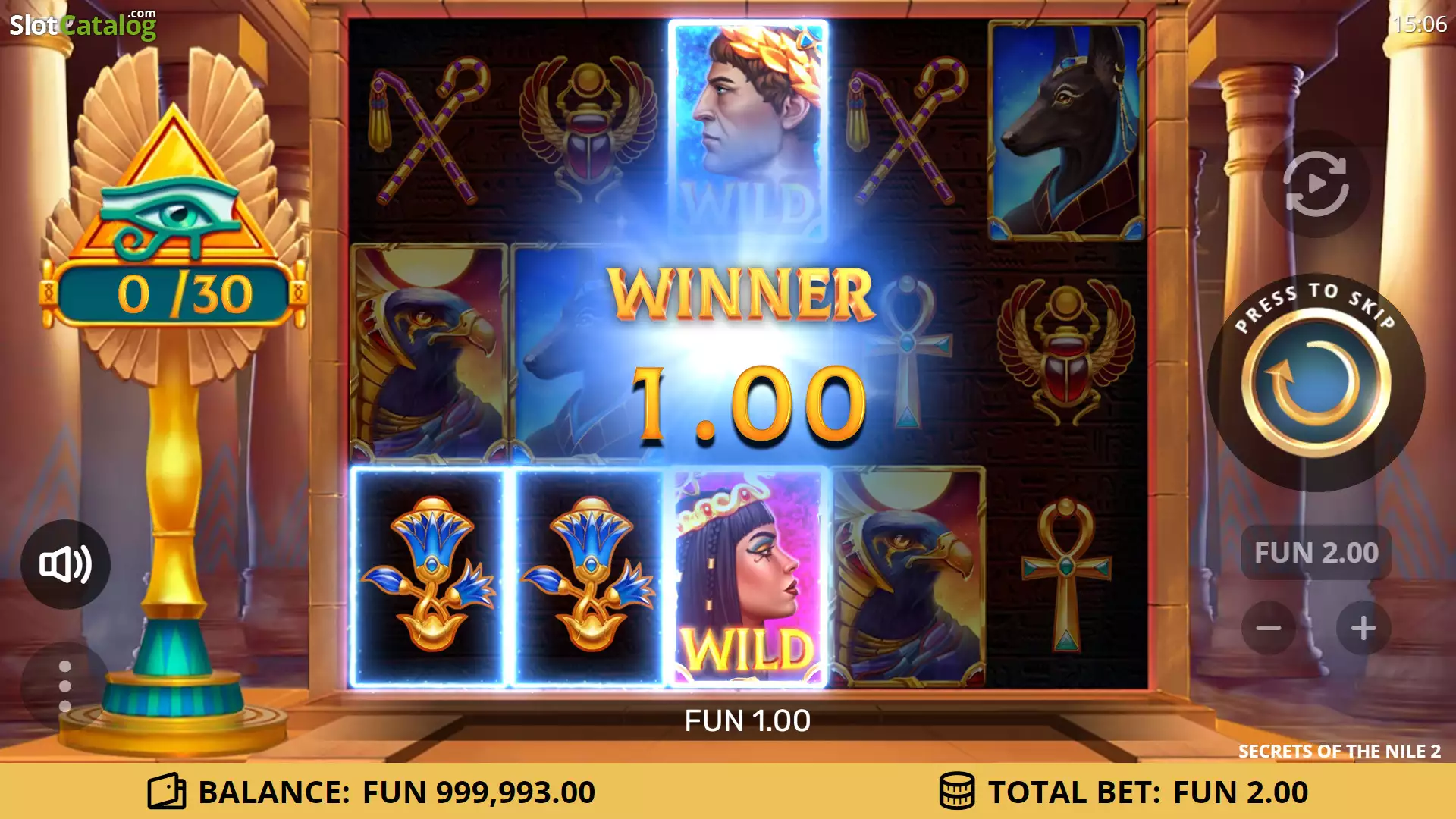The width and height of the screenshot is (1456, 819).
Task: Mute the game sound speaker
Action: tap(65, 564)
